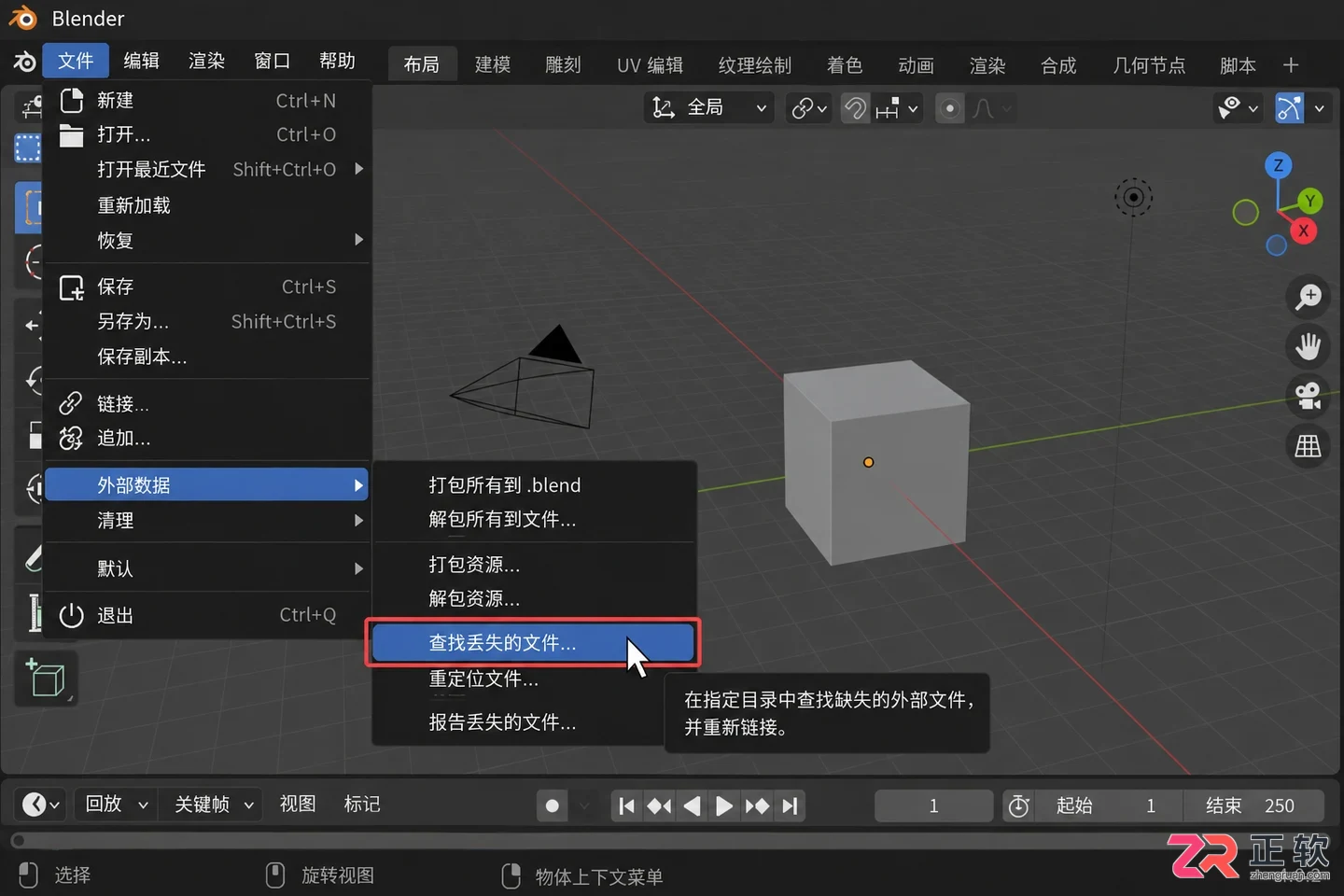Switch to the 建模 workspace tab

[x=493, y=64]
